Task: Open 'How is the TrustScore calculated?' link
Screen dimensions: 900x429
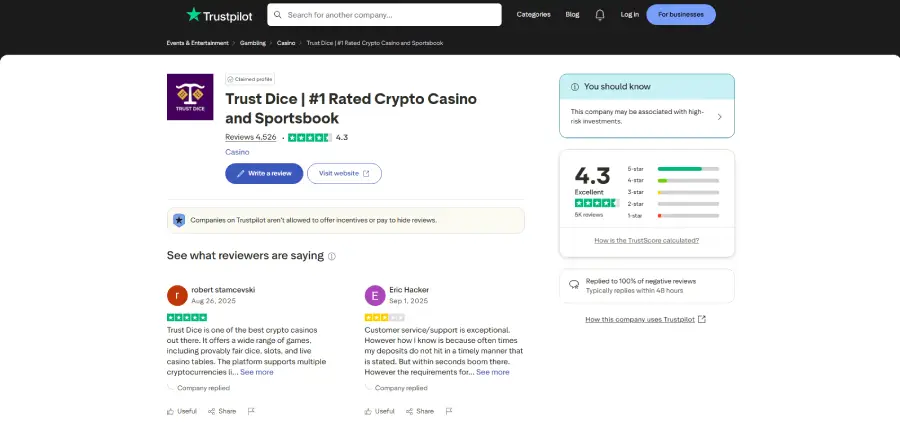Action: [x=647, y=241]
